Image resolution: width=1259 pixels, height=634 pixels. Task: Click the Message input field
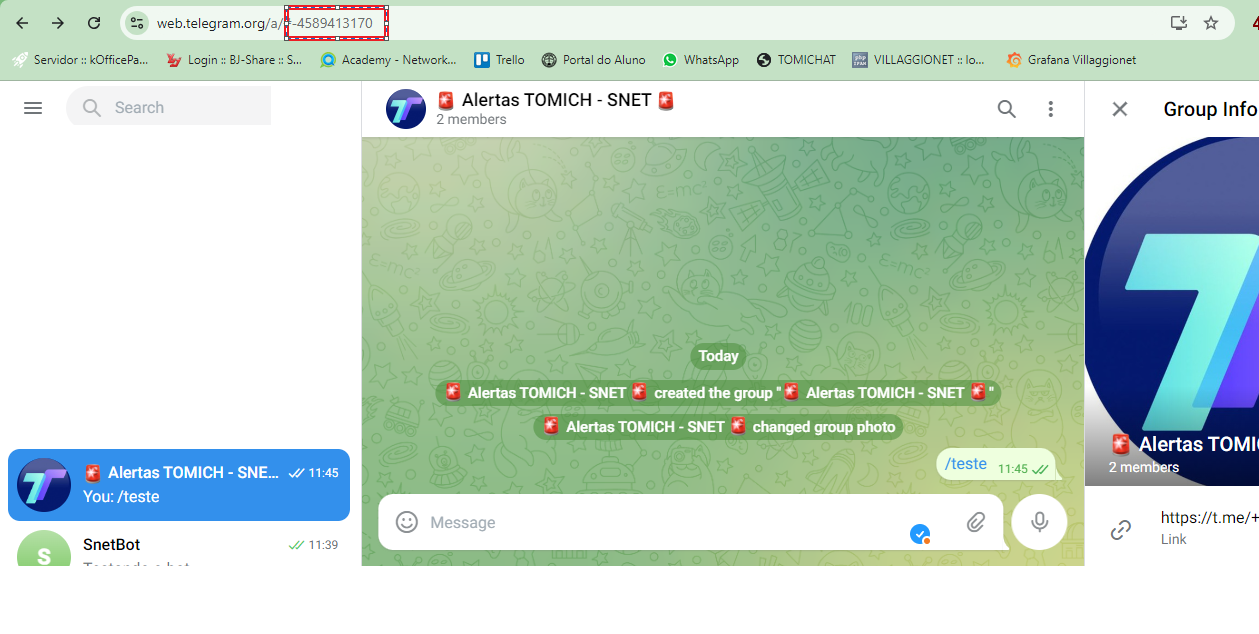tap(660, 522)
